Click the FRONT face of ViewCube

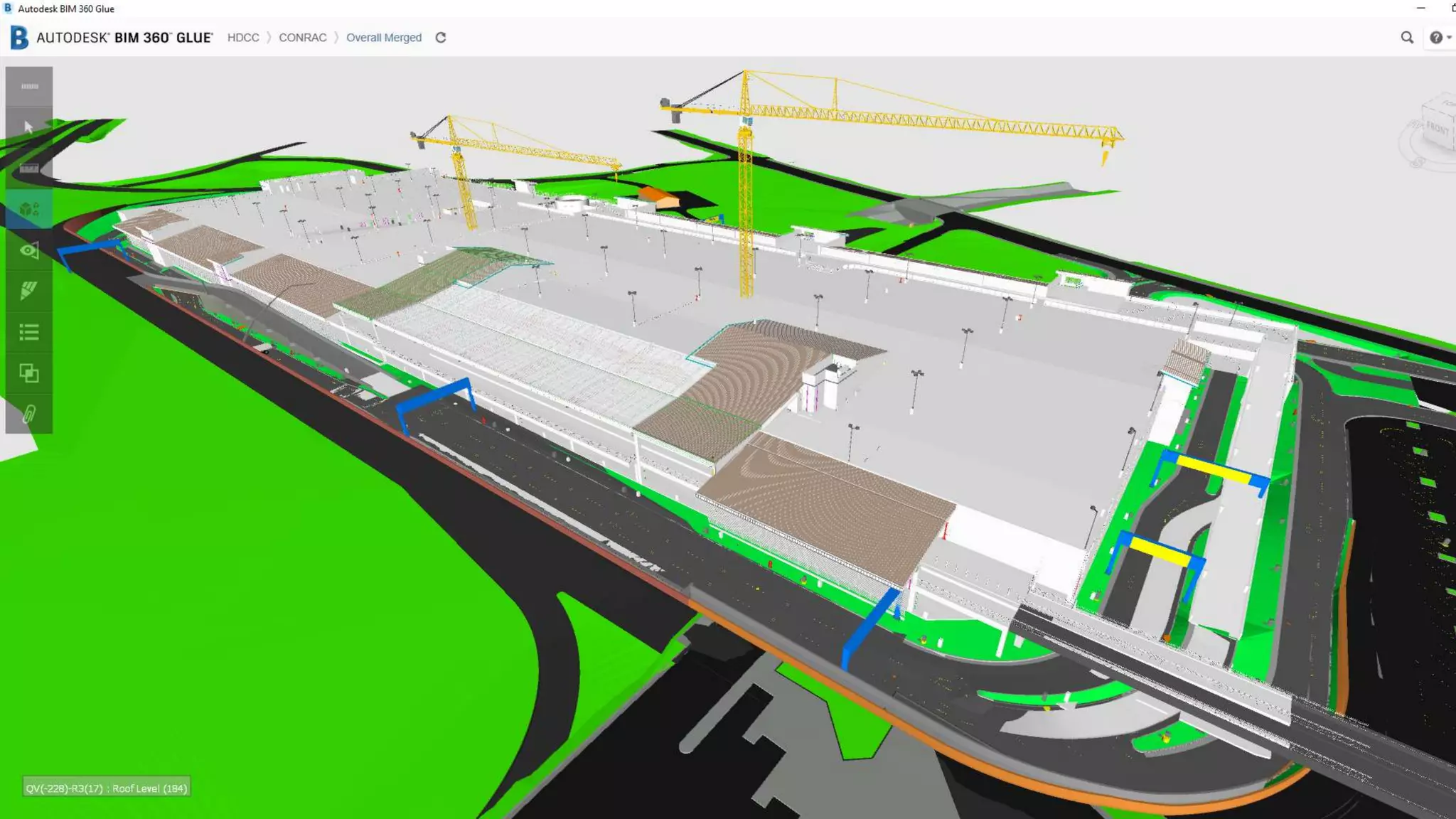click(1436, 129)
